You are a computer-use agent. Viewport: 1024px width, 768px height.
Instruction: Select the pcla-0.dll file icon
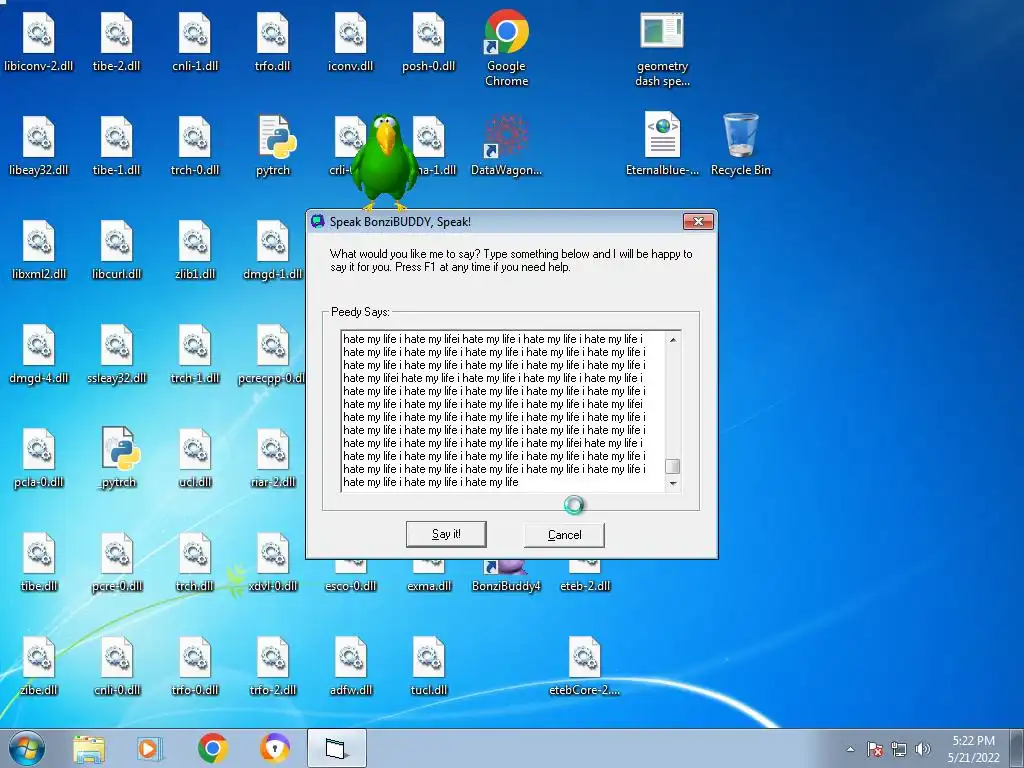tap(39, 457)
